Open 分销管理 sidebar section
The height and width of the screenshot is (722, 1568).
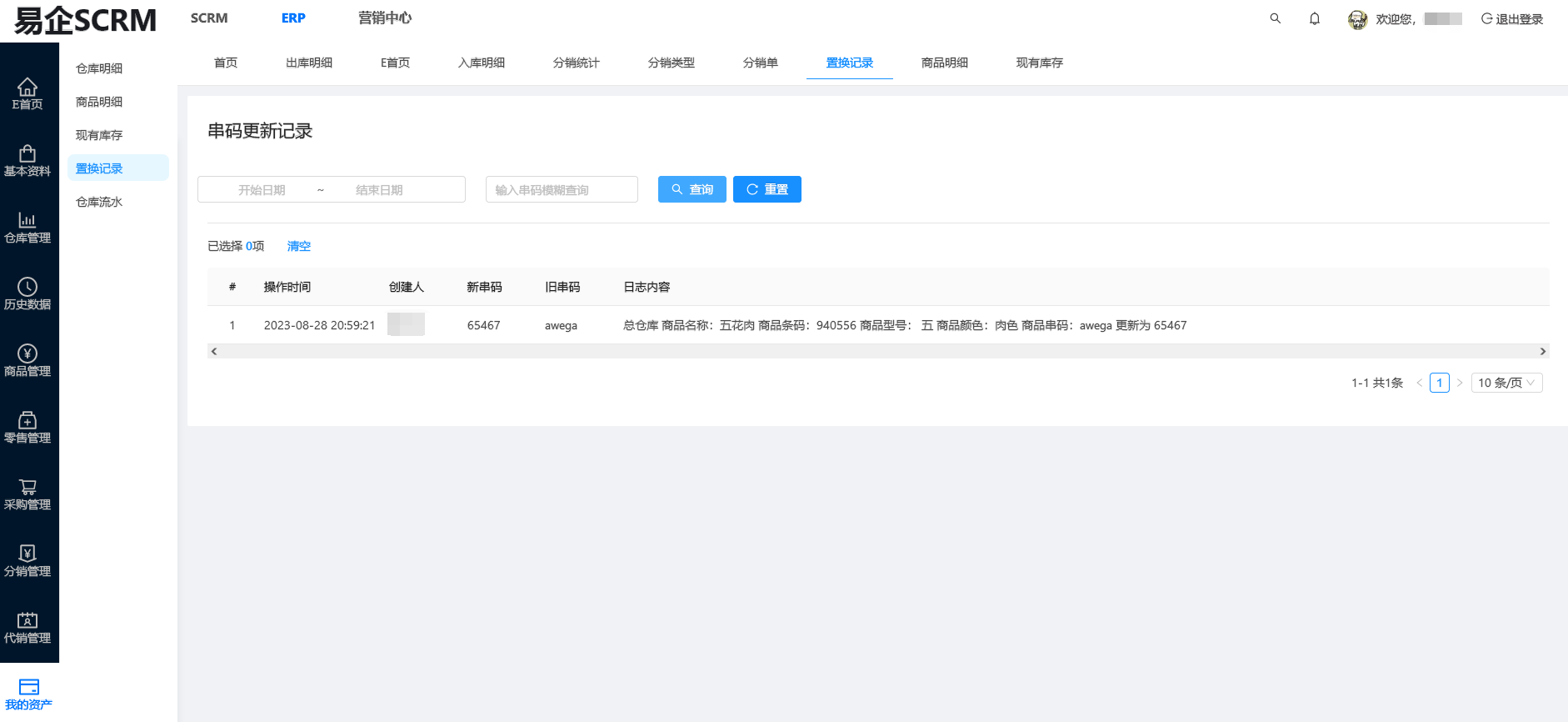point(27,560)
